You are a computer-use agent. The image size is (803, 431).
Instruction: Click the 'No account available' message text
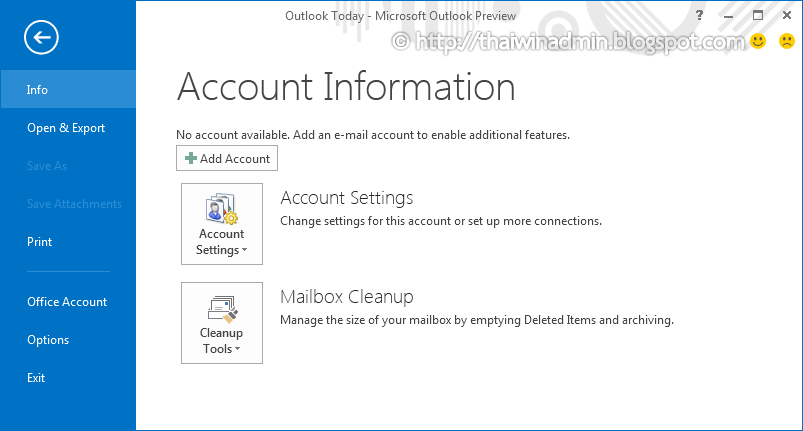pos(373,135)
